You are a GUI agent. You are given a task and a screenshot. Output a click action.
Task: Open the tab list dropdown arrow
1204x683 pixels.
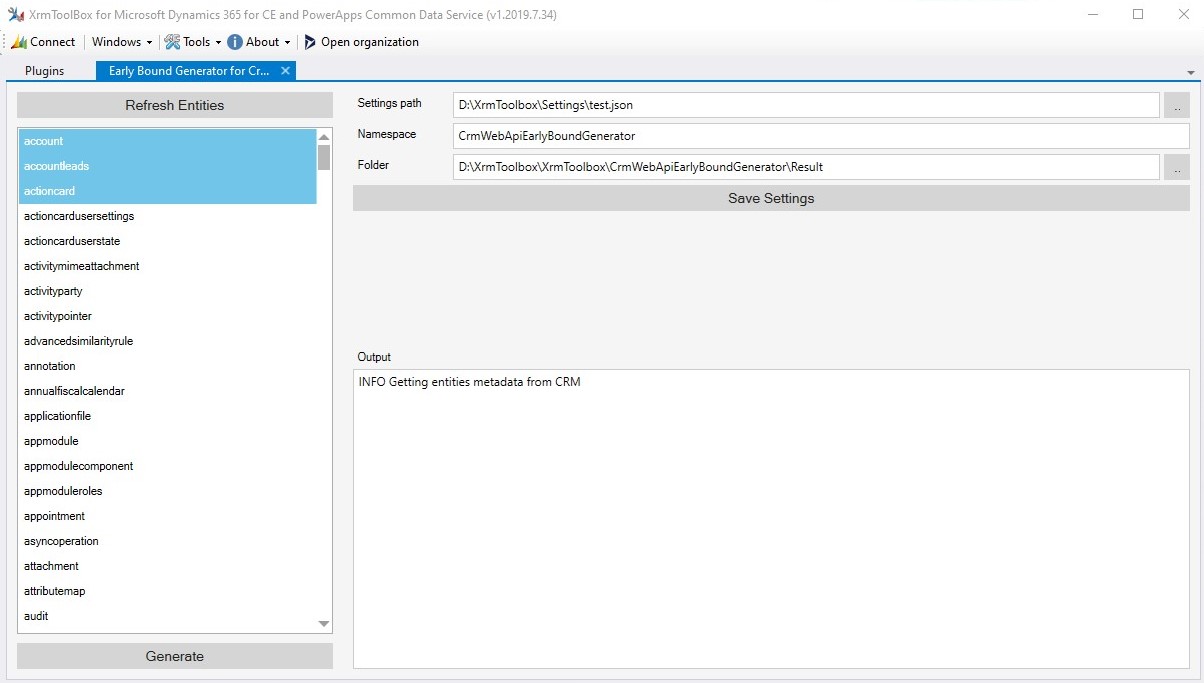(x=1190, y=72)
